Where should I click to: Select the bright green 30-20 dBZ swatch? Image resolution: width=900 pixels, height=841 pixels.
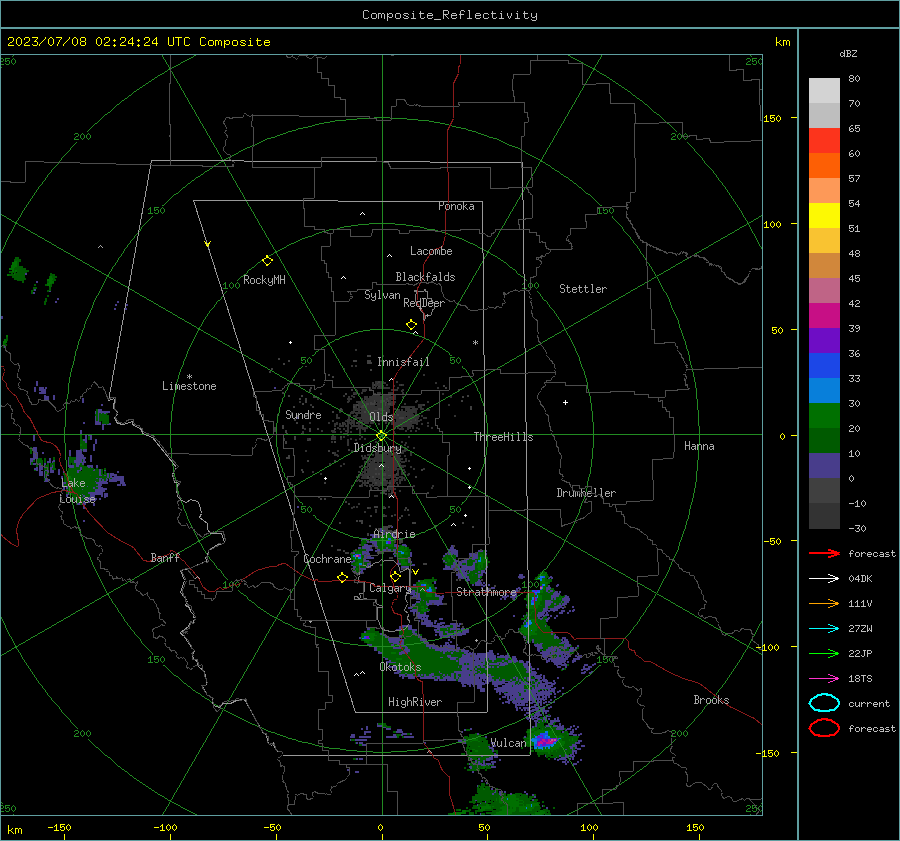824,416
